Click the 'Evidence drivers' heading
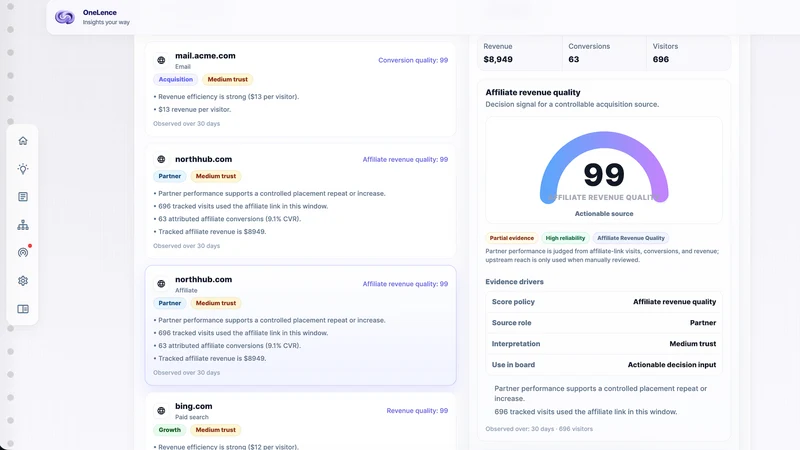 click(x=514, y=282)
